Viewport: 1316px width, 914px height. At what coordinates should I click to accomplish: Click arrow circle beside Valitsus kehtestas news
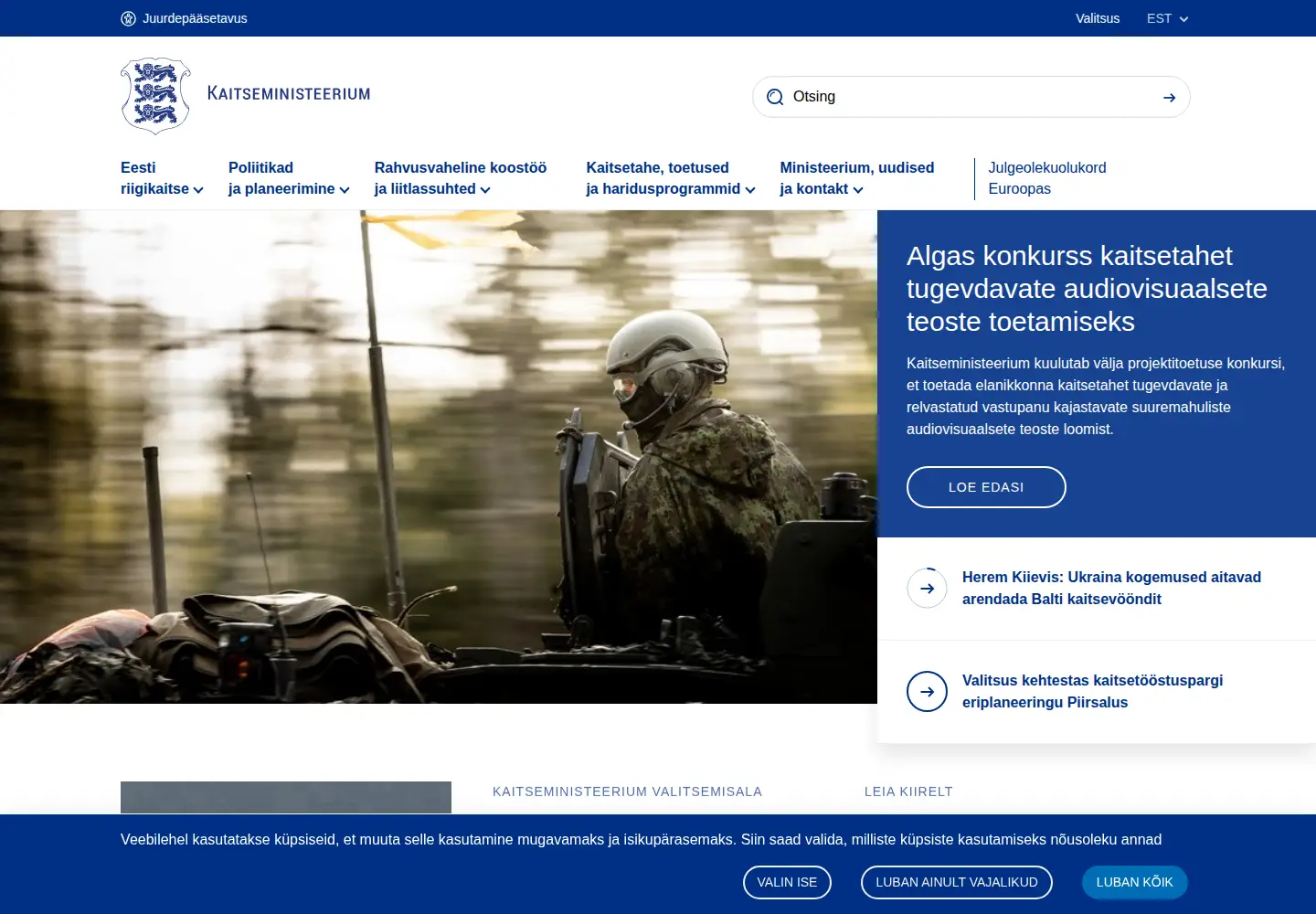(927, 691)
